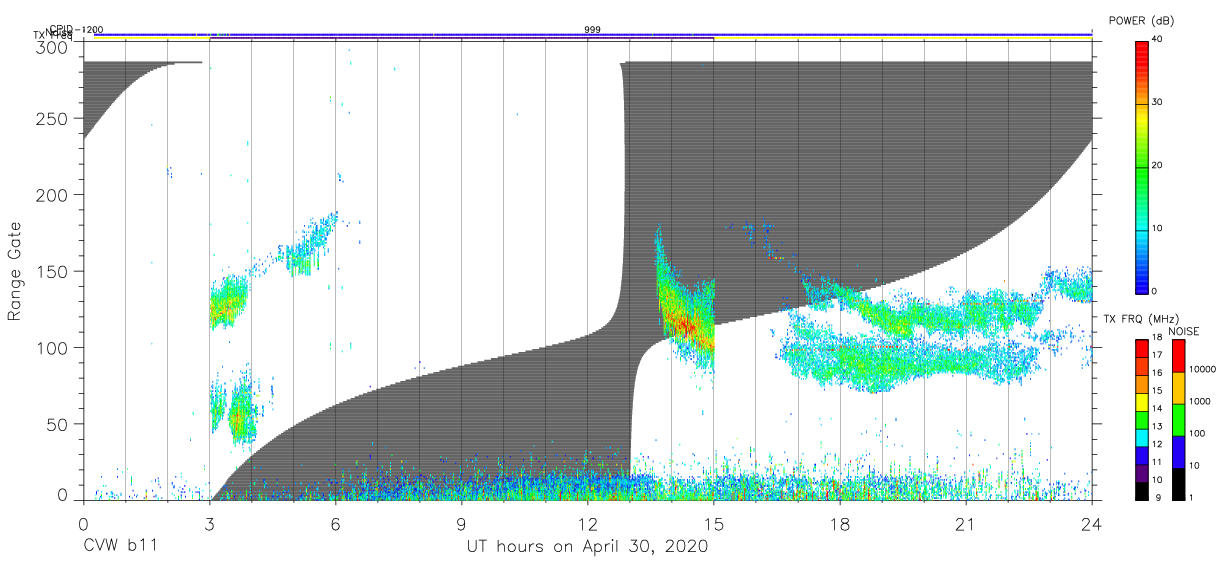The image size is (1228, 567).
Task: Select the purple 10–11 MHz frequency swatch
Action: [1141, 473]
